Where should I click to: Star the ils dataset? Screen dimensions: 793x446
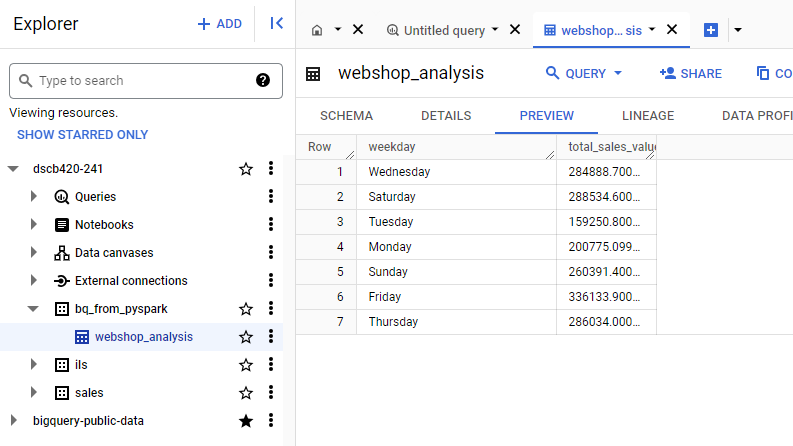(246, 365)
